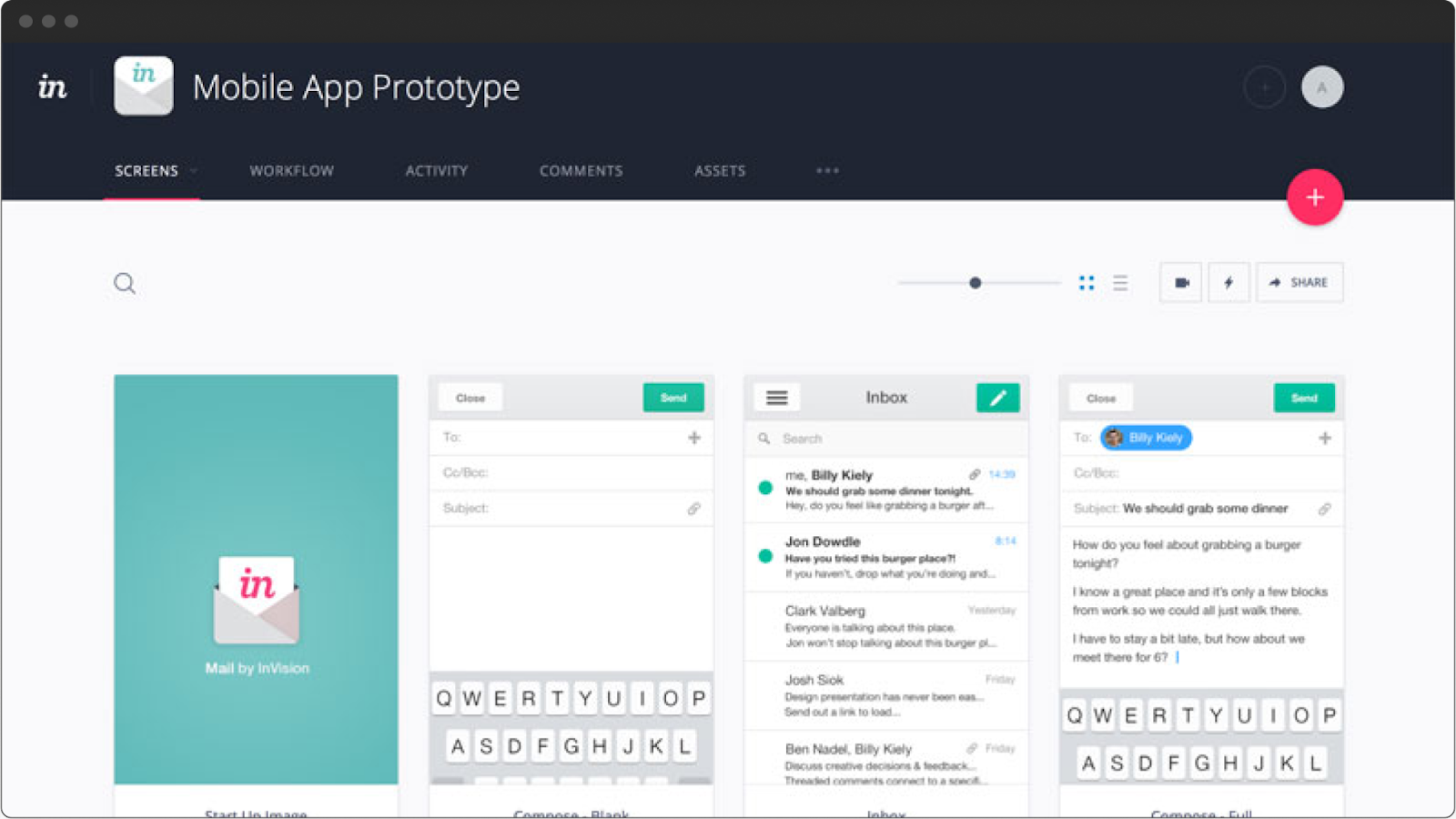Viewport: 1456px width, 819px height.
Task: Click the hamburger menu icon in Inbox screen
Action: 776,398
